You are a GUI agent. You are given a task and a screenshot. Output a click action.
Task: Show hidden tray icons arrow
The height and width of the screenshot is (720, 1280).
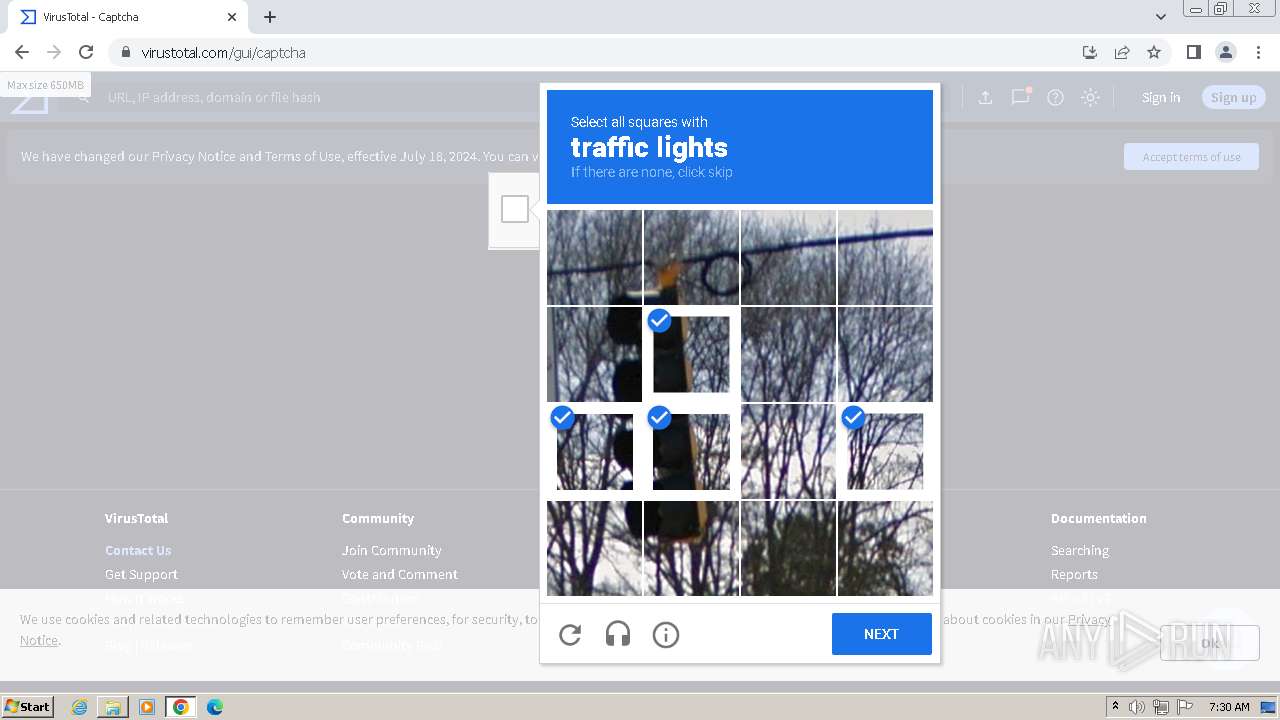click(1115, 707)
